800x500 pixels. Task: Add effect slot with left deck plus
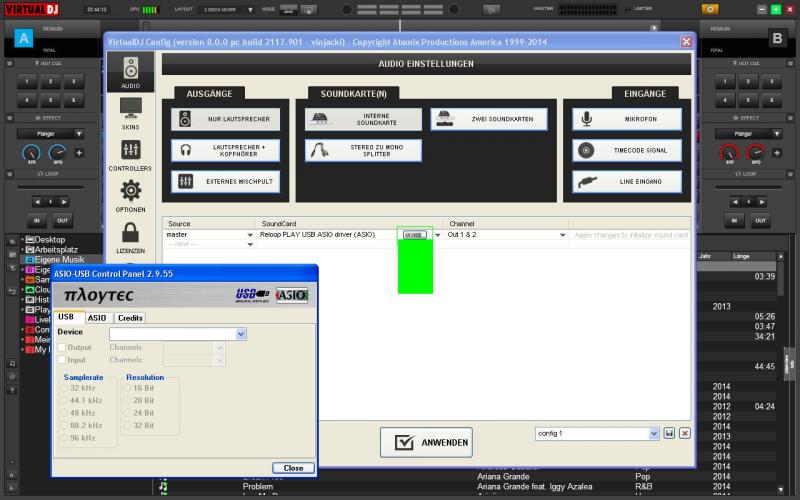point(79,153)
